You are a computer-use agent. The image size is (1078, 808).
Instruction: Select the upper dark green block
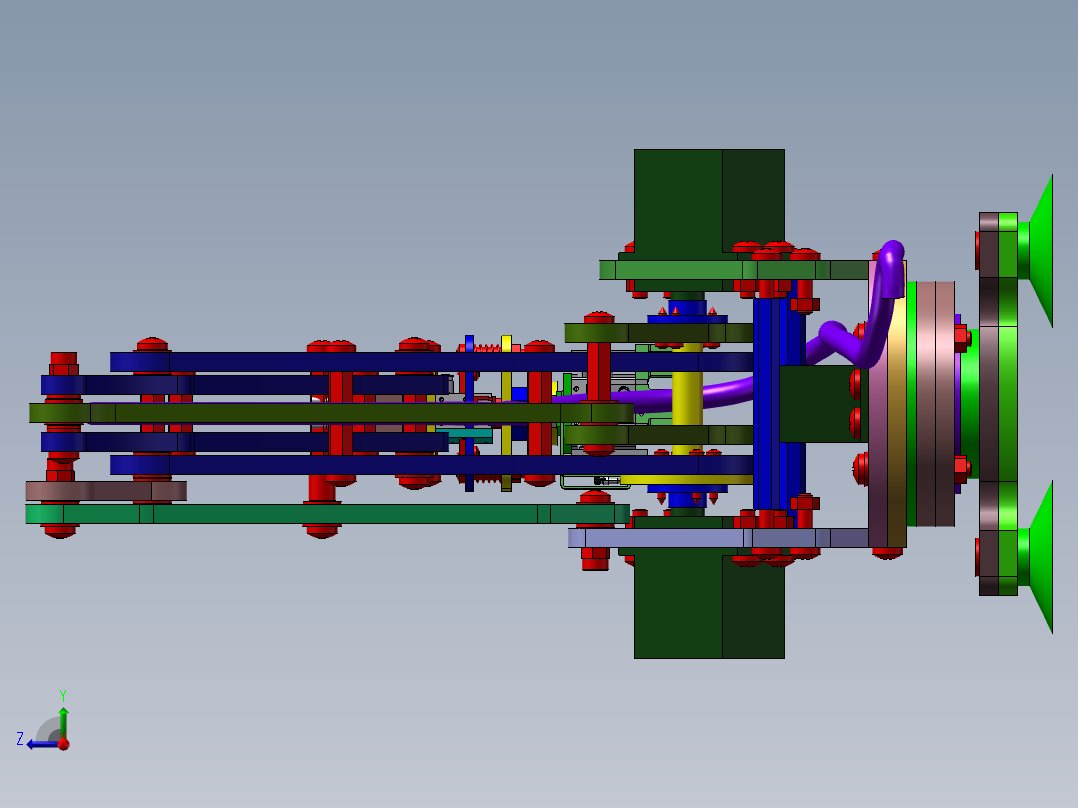tap(709, 201)
